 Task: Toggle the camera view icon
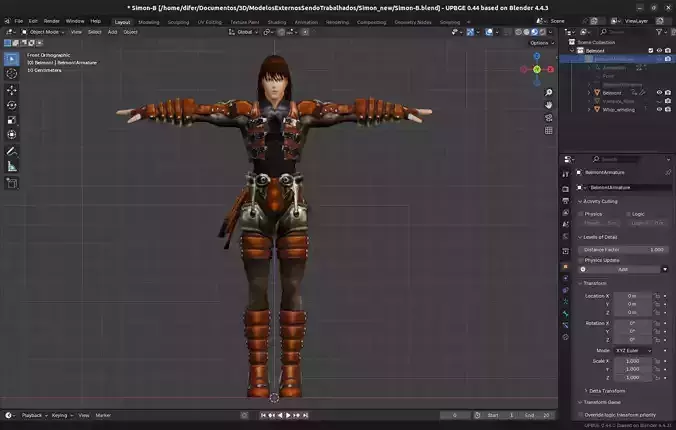click(549, 118)
